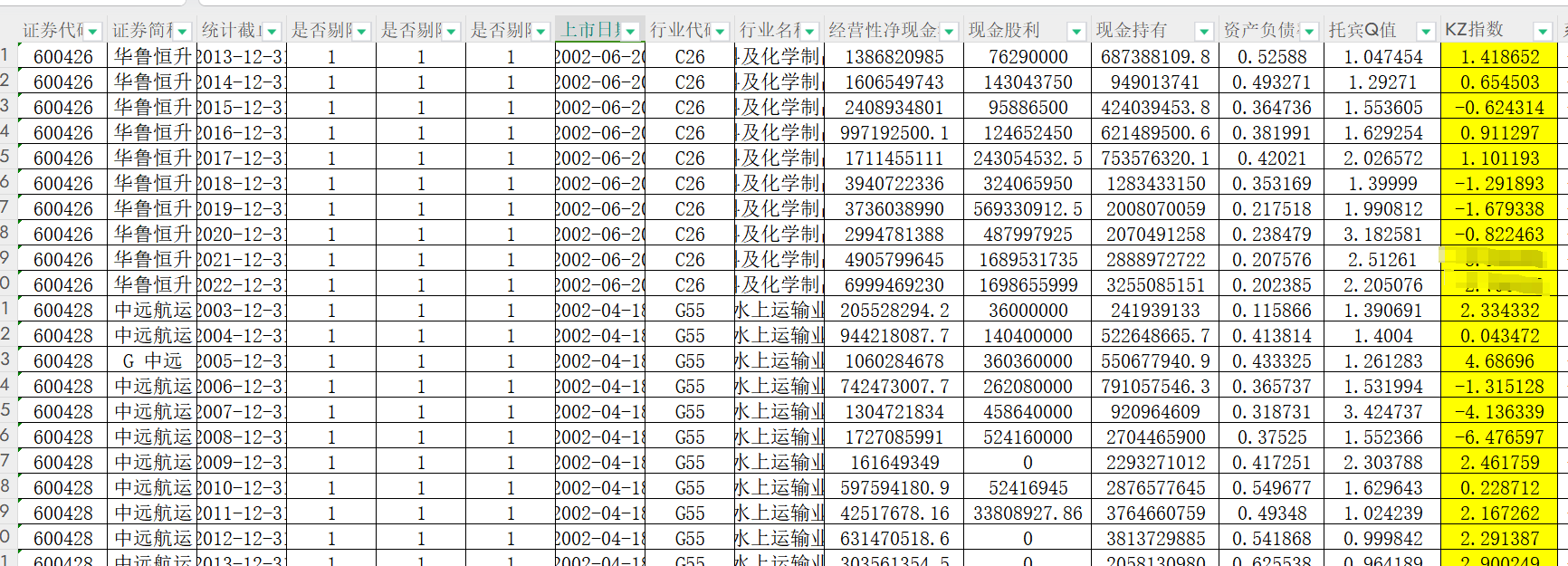Click the cell showing 262080000

pyautogui.click(x=1027, y=386)
